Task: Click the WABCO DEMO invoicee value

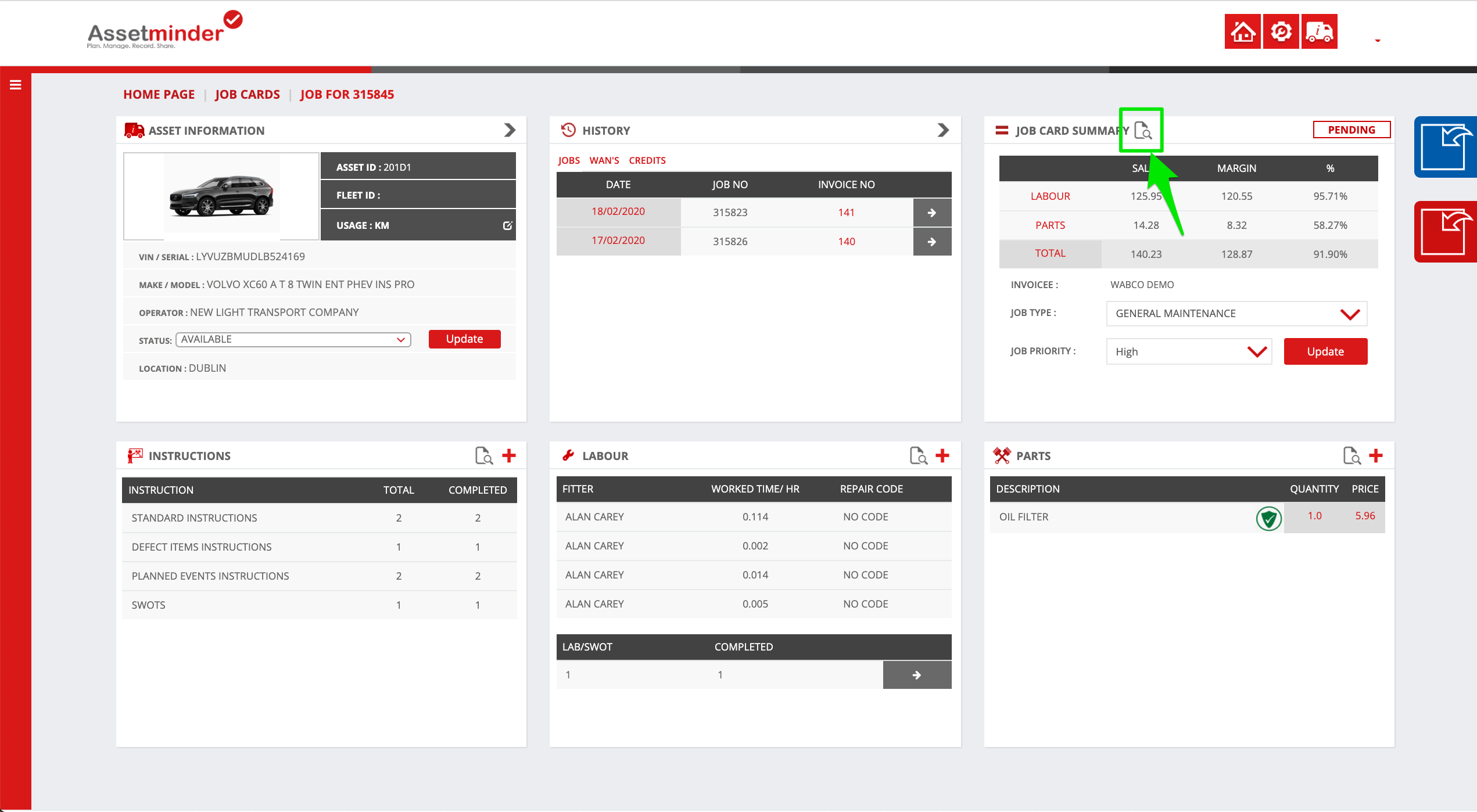Action: 1142,285
